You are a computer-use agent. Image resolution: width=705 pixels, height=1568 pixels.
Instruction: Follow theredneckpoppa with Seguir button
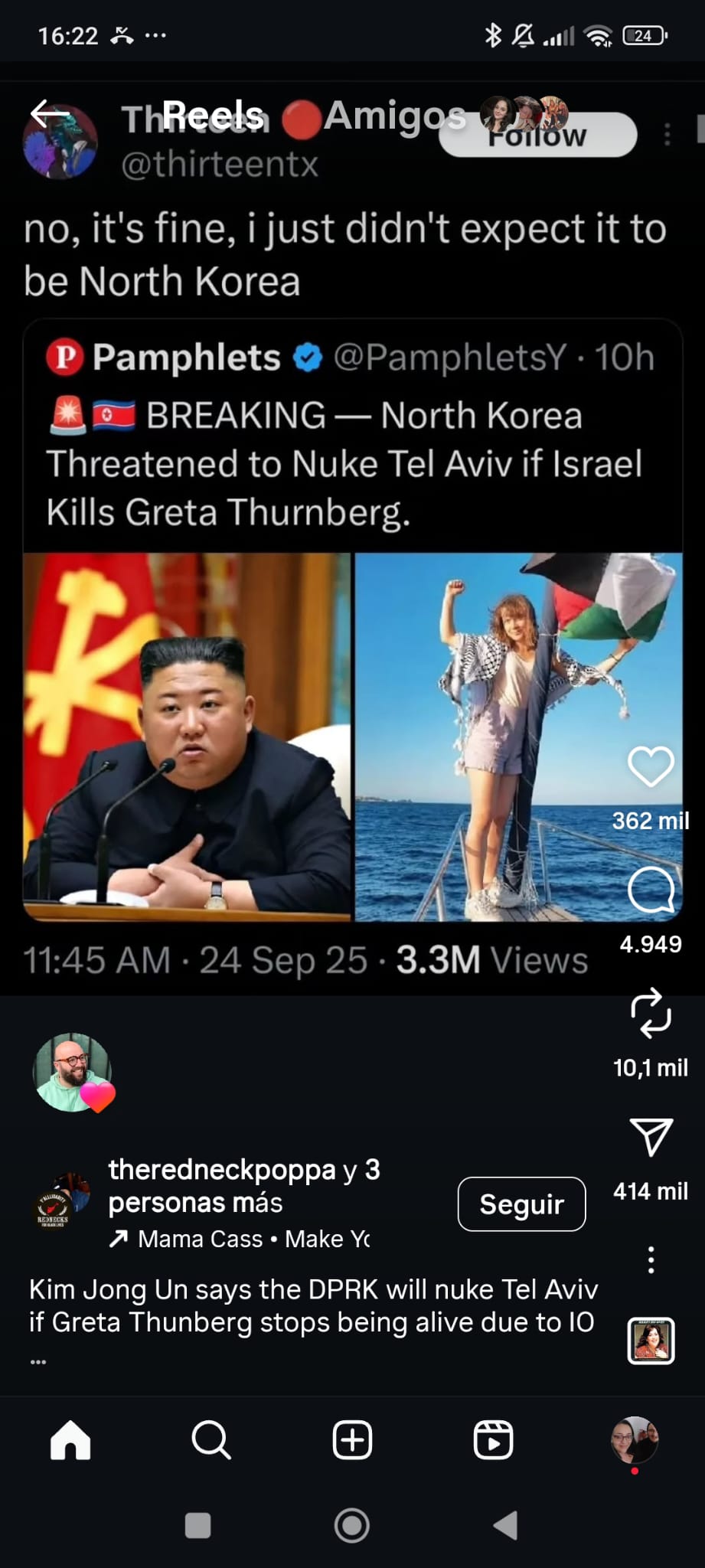coord(522,1204)
